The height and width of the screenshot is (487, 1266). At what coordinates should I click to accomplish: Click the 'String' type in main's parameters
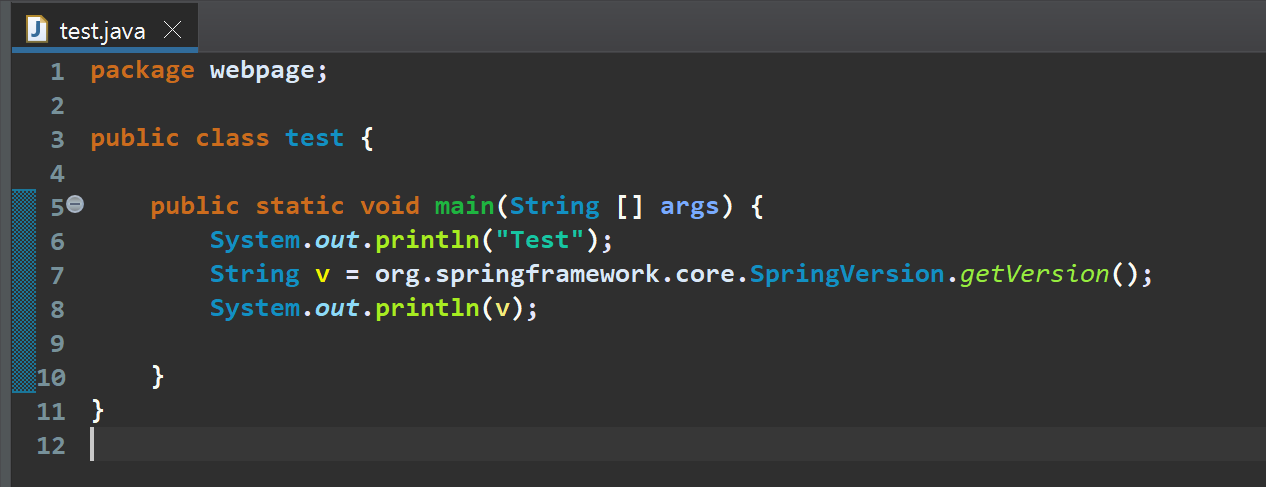pos(554,206)
